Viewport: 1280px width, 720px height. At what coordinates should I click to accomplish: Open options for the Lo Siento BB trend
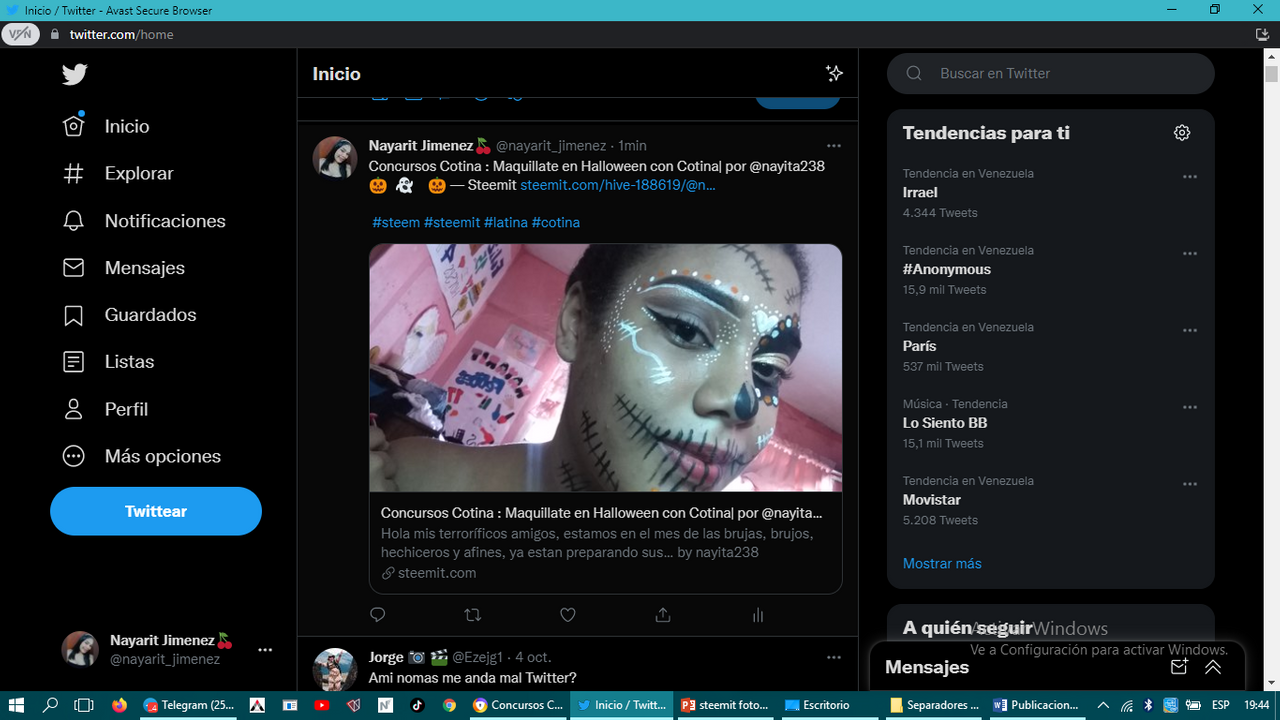(1190, 408)
